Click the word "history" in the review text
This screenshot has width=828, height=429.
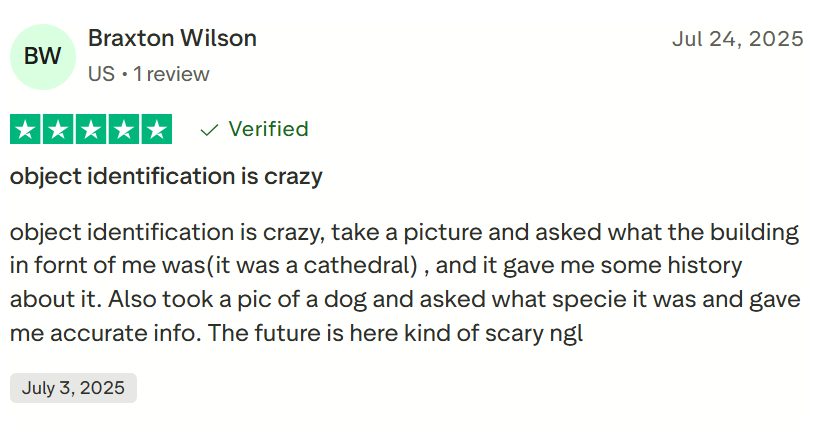coord(705,266)
